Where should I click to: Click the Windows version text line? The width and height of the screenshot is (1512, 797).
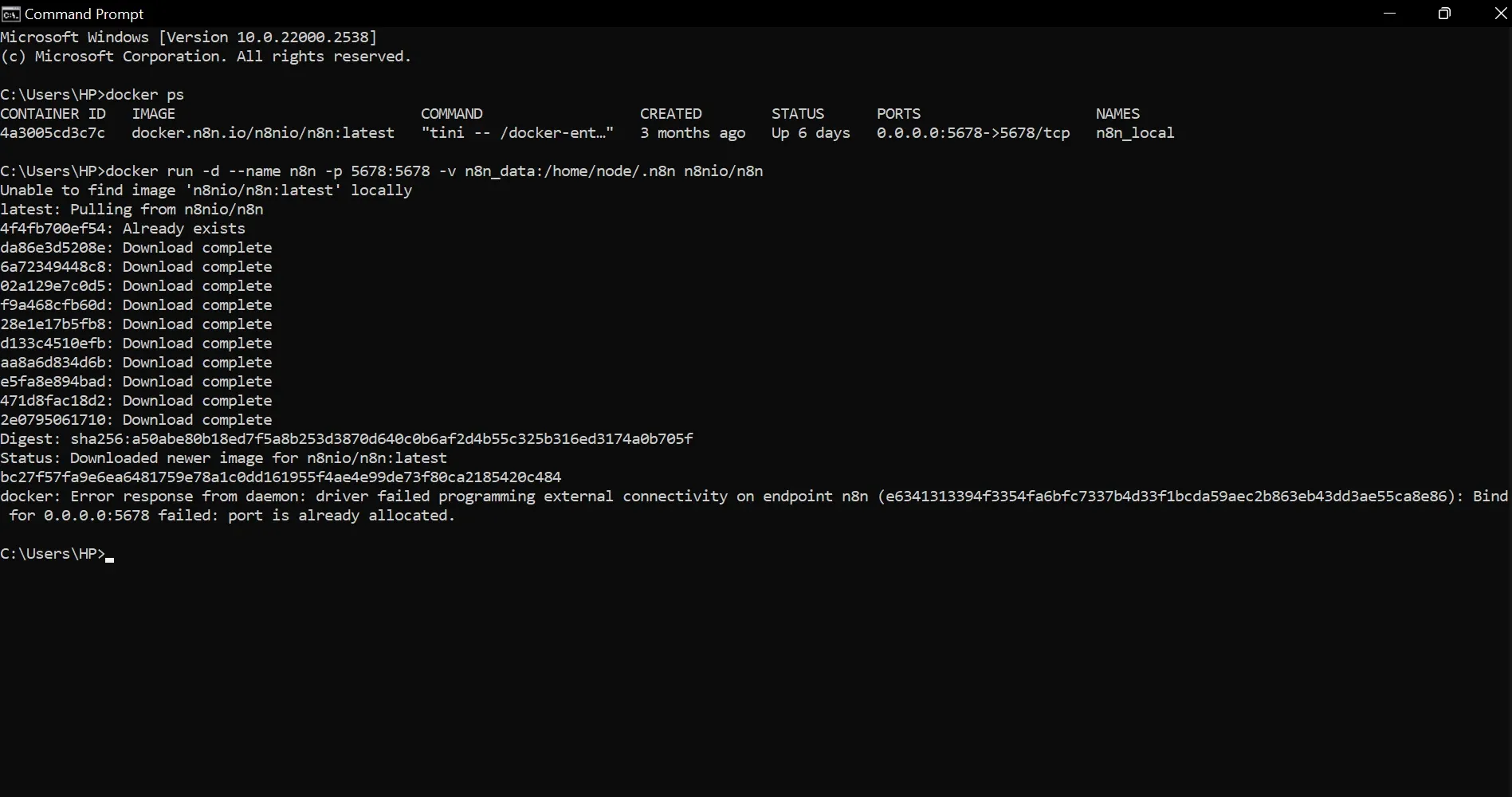click(x=189, y=37)
